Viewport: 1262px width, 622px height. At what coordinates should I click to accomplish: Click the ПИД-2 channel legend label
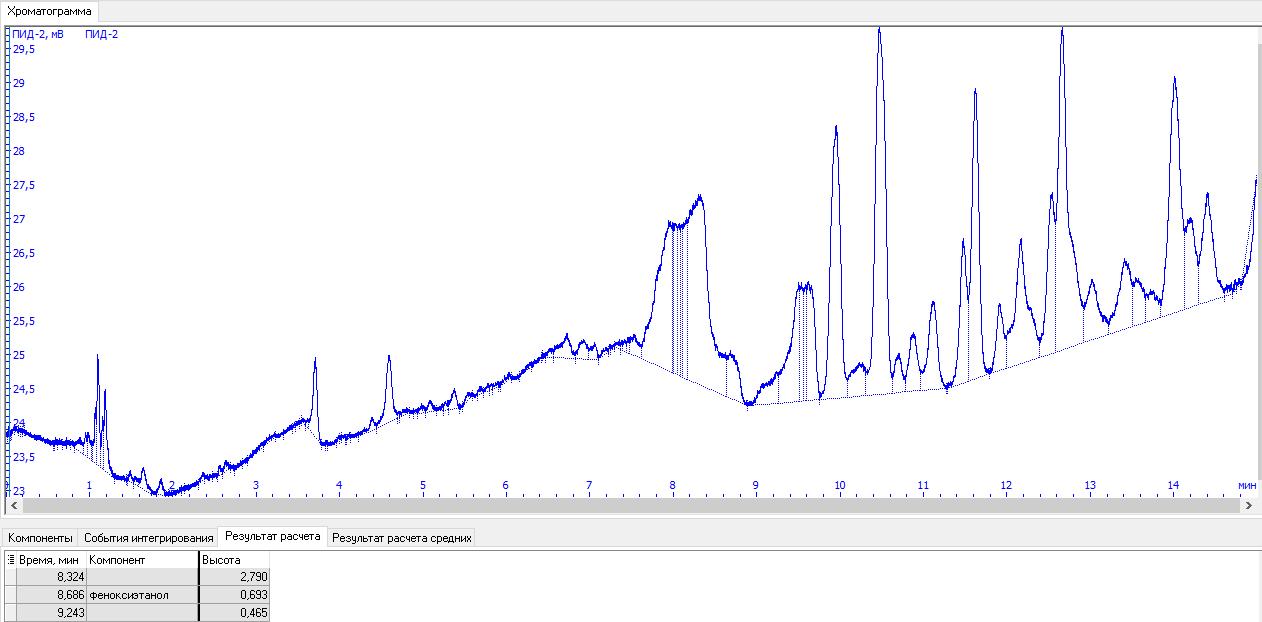tap(102, 34)
